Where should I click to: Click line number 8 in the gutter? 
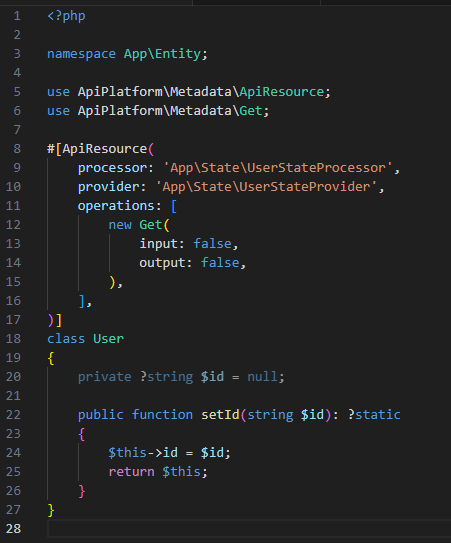click(17, 149)
